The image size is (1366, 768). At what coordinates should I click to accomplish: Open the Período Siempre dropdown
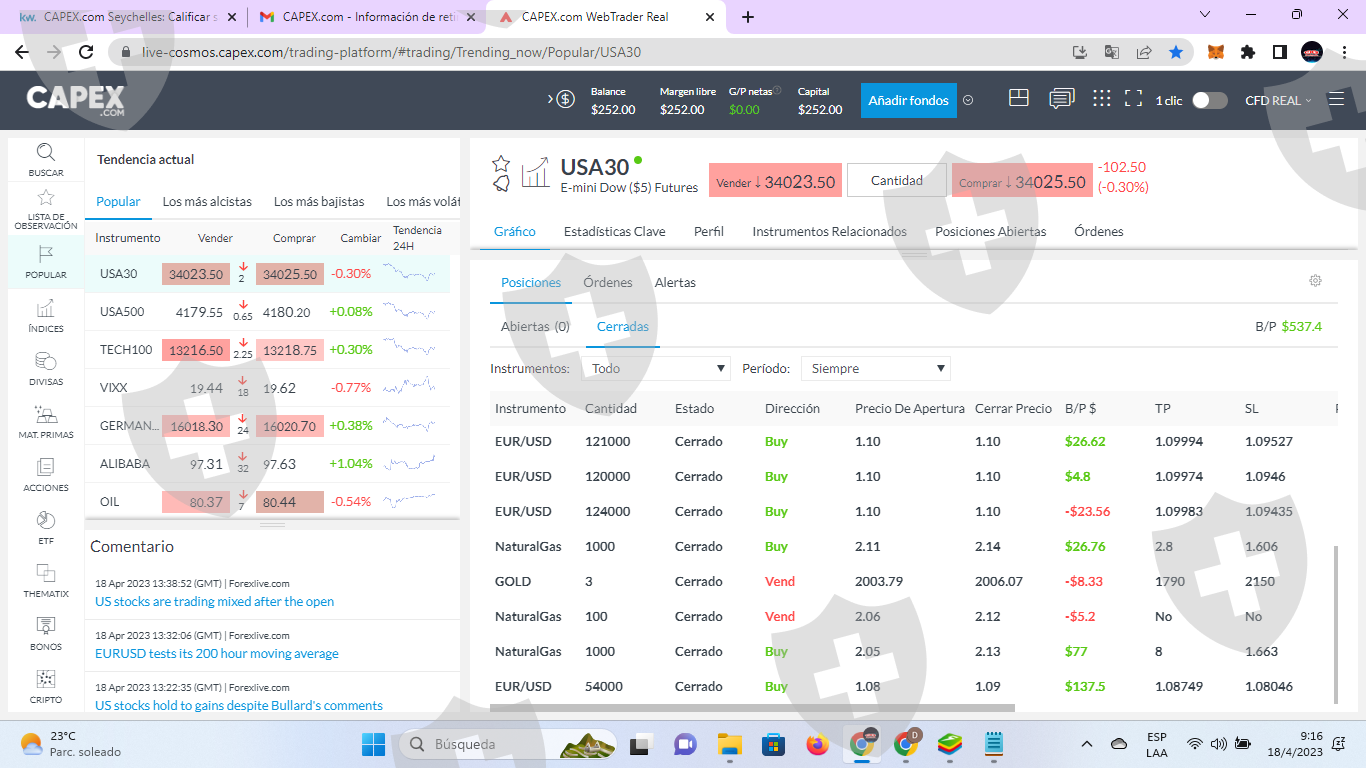tap(875, 369)
